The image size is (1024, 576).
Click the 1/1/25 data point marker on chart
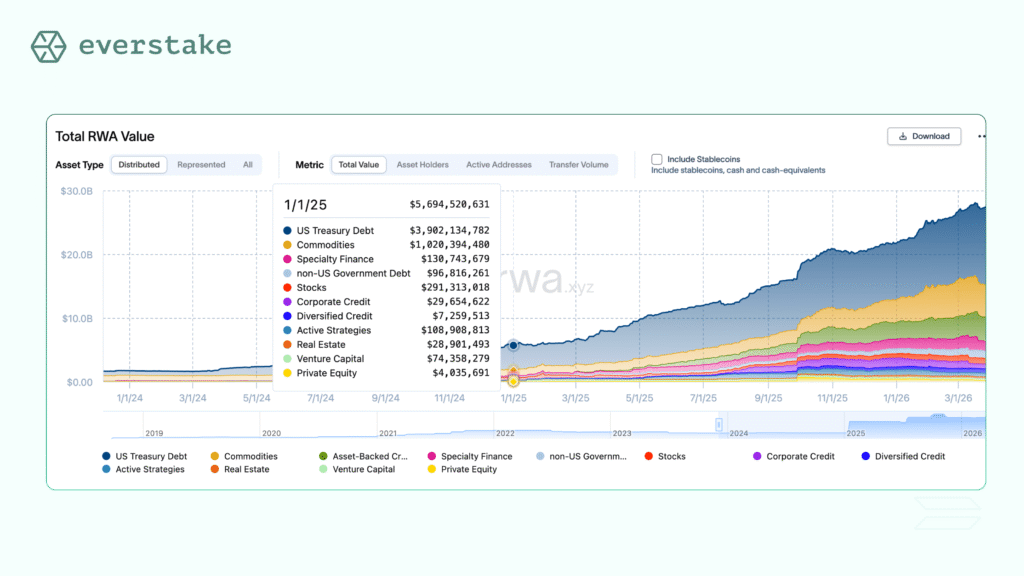point(513,345)
